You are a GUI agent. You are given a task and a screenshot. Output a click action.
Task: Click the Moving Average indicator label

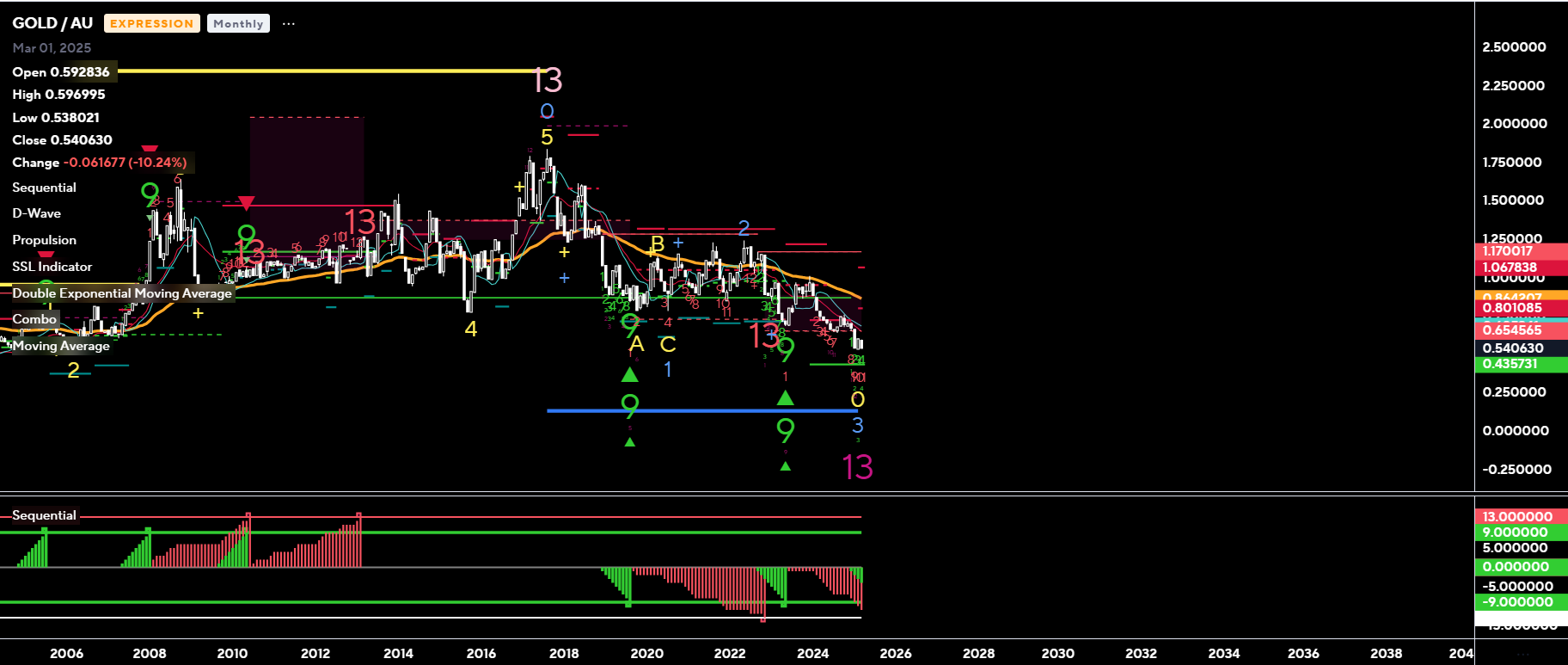click(x=61, y=346)
